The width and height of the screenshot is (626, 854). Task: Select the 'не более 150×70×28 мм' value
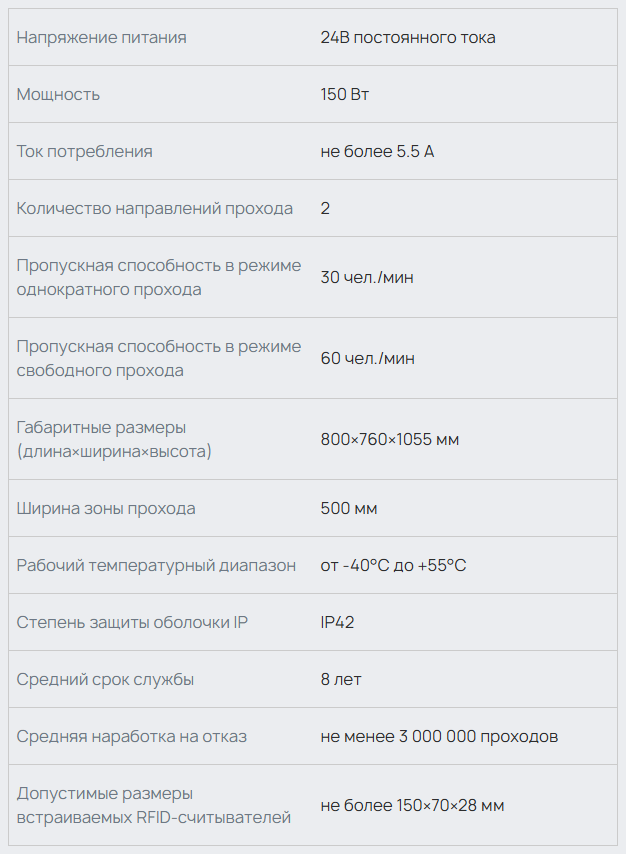tap(412, 805)
